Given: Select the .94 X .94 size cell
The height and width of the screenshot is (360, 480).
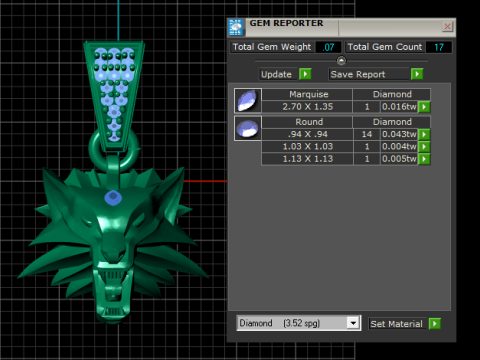Looking at the screenshot, I should [x=307, y=134].
